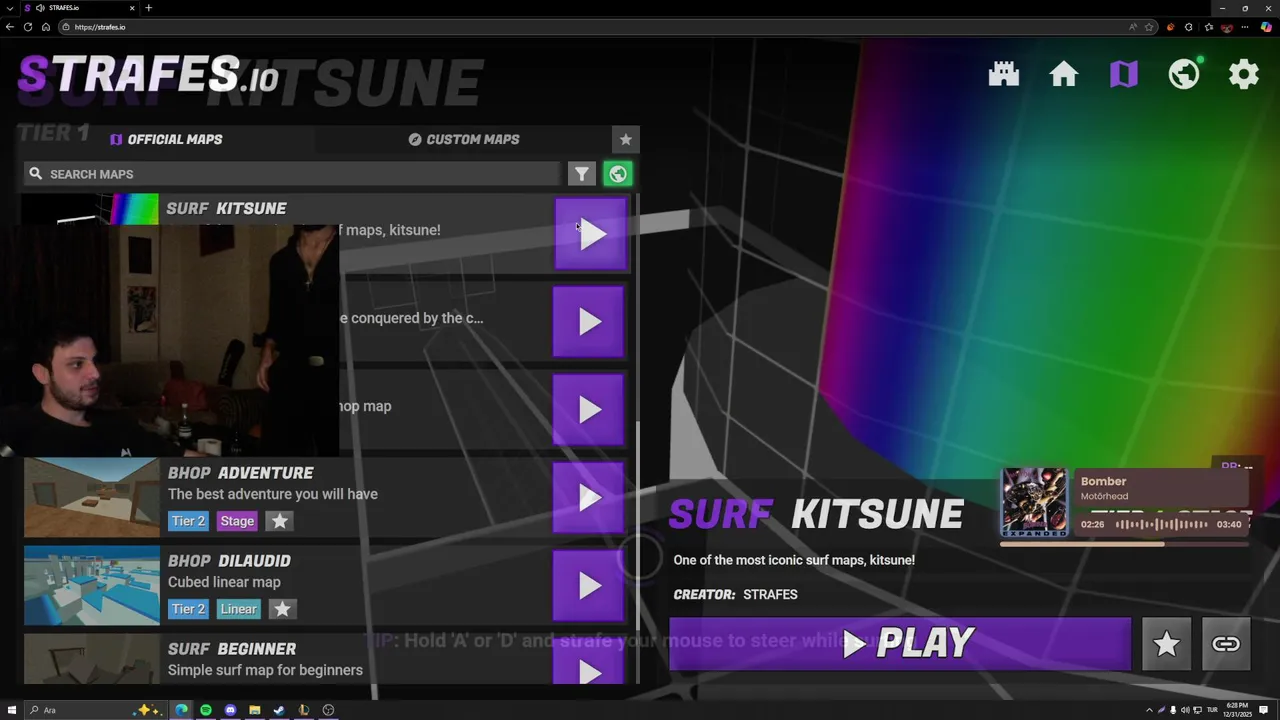Open the tab actions dropdown arrow

pyautogui.click(x=8, y=8)
